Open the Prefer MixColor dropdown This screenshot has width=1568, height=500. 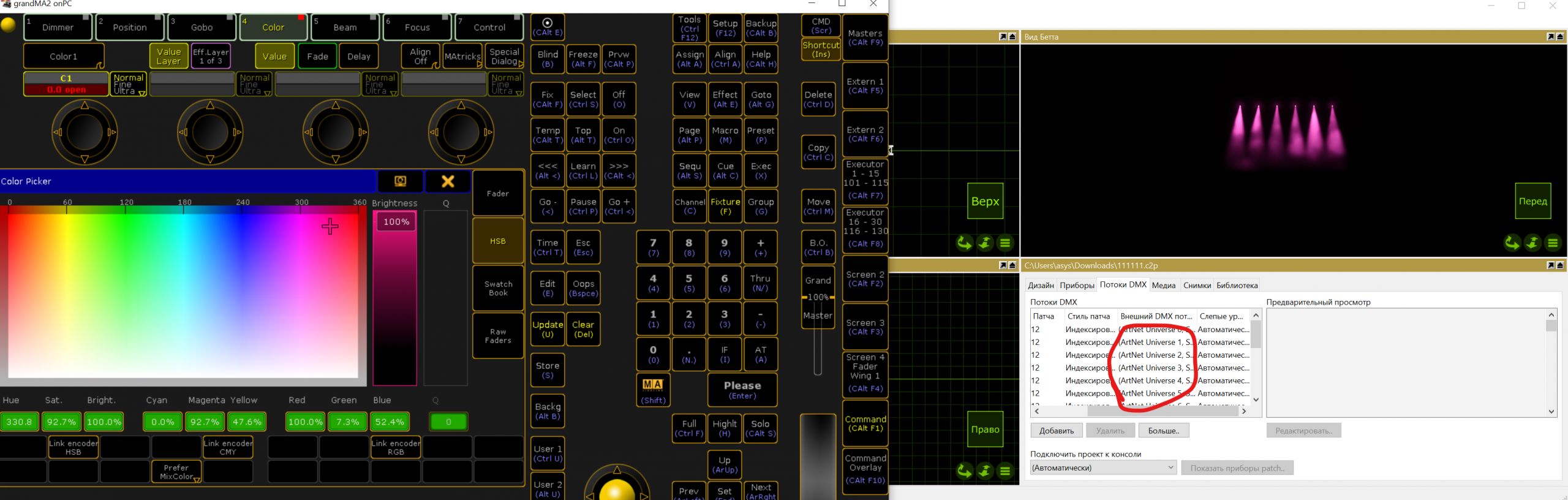(176, 472)
